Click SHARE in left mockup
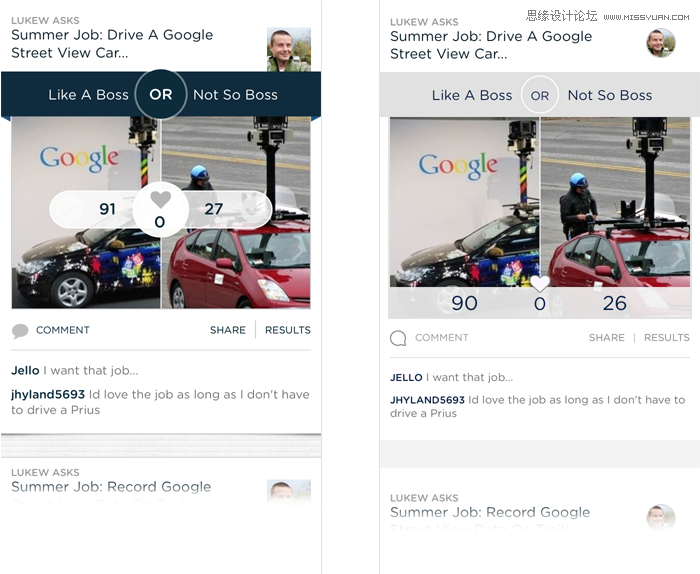The image size is (700, 574). [228, 330]
